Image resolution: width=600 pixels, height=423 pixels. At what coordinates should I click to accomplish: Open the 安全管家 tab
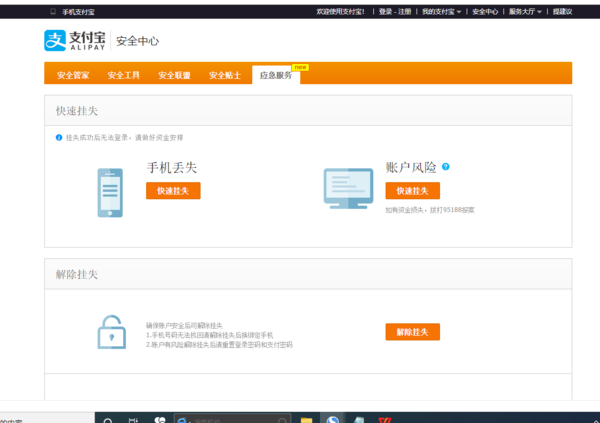(x=73, y=75)
